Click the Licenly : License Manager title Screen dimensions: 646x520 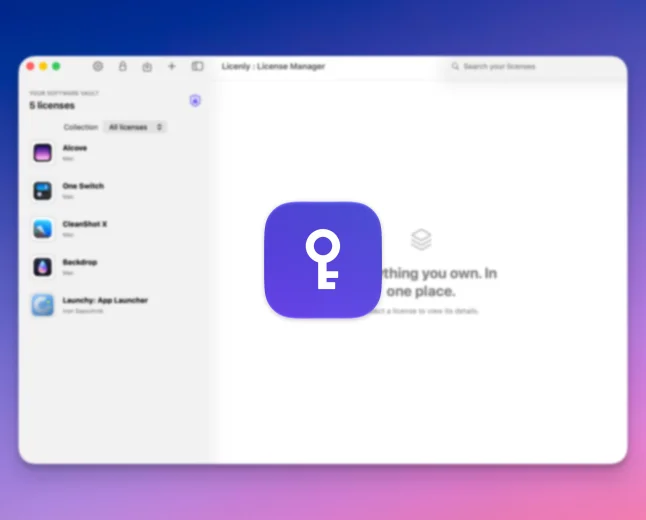(273, 66)
